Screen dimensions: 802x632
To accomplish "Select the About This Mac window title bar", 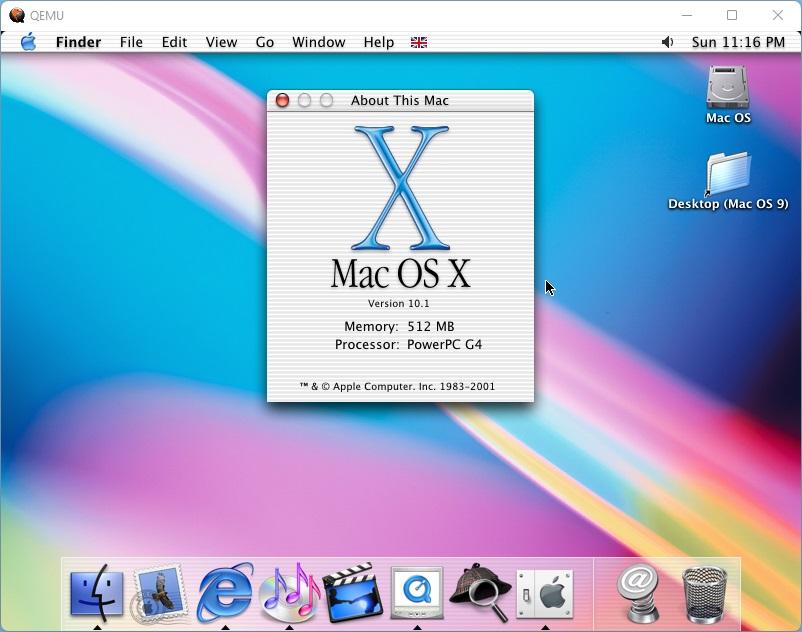I will [x=400, y=100].
